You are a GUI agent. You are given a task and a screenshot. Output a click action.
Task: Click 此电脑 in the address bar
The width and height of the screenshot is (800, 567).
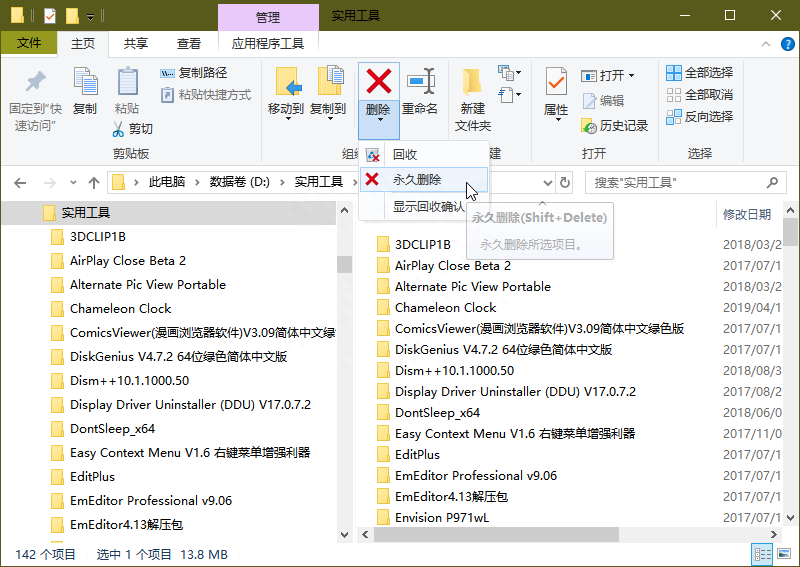(x=167, y=182)
